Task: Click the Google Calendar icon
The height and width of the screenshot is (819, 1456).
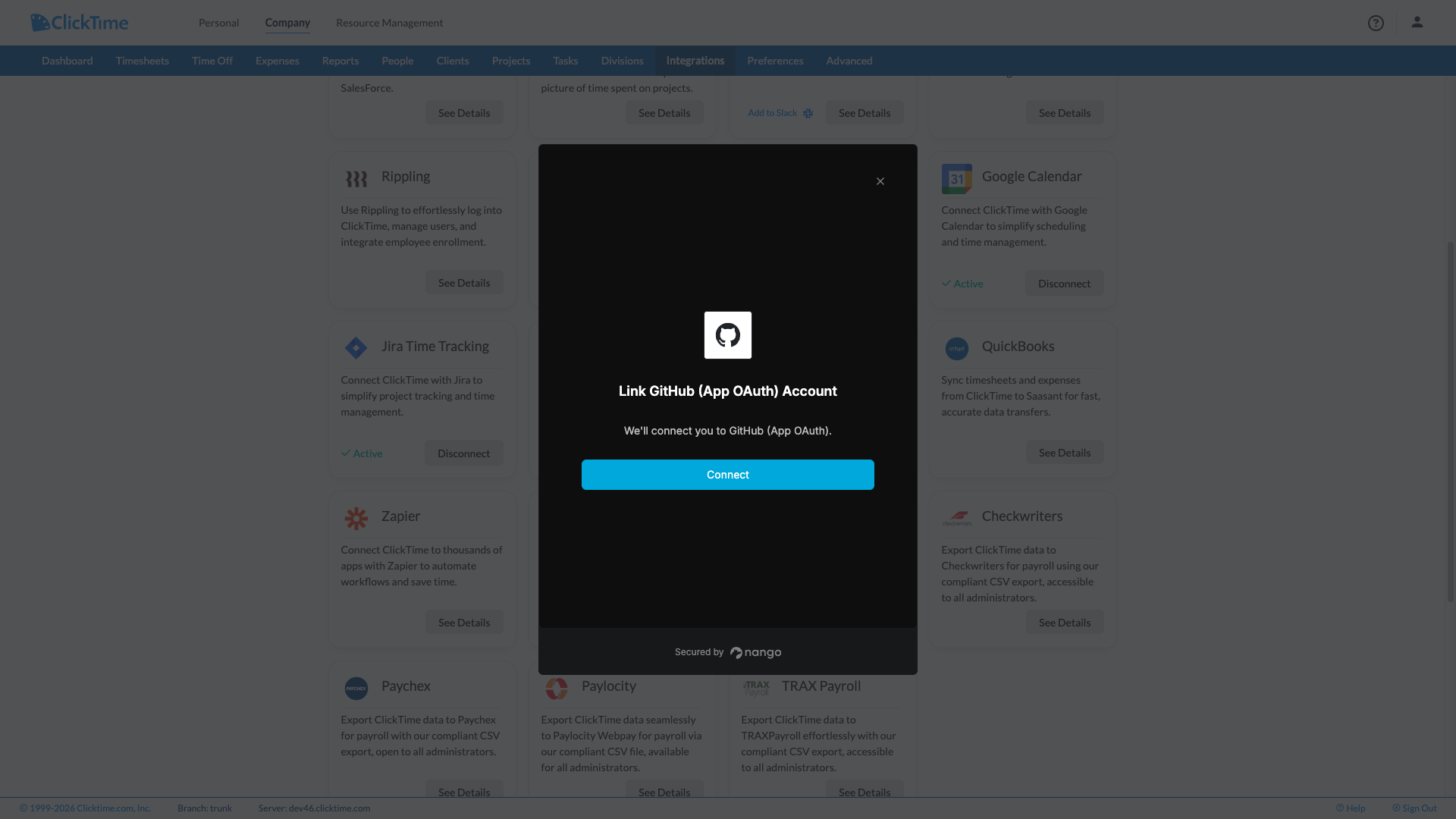Action: [957, 179]
